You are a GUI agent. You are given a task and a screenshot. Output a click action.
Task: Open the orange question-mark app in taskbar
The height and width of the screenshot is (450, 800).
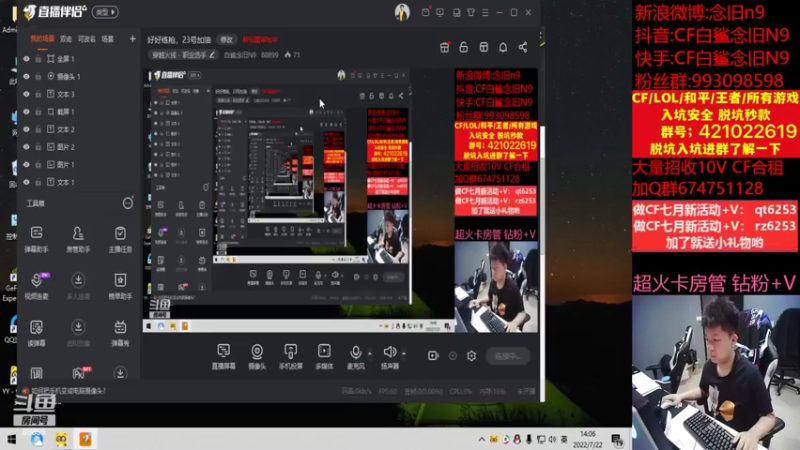click(85, 439)
